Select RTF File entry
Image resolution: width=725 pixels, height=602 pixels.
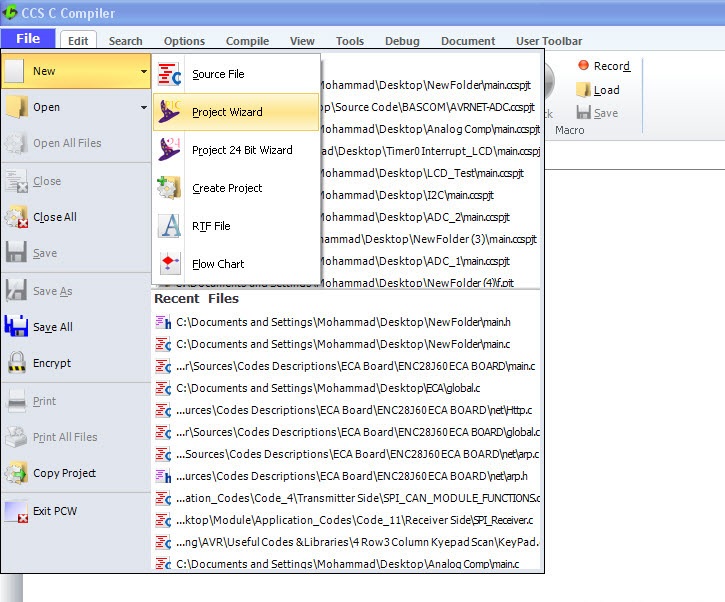coord(236,226)
